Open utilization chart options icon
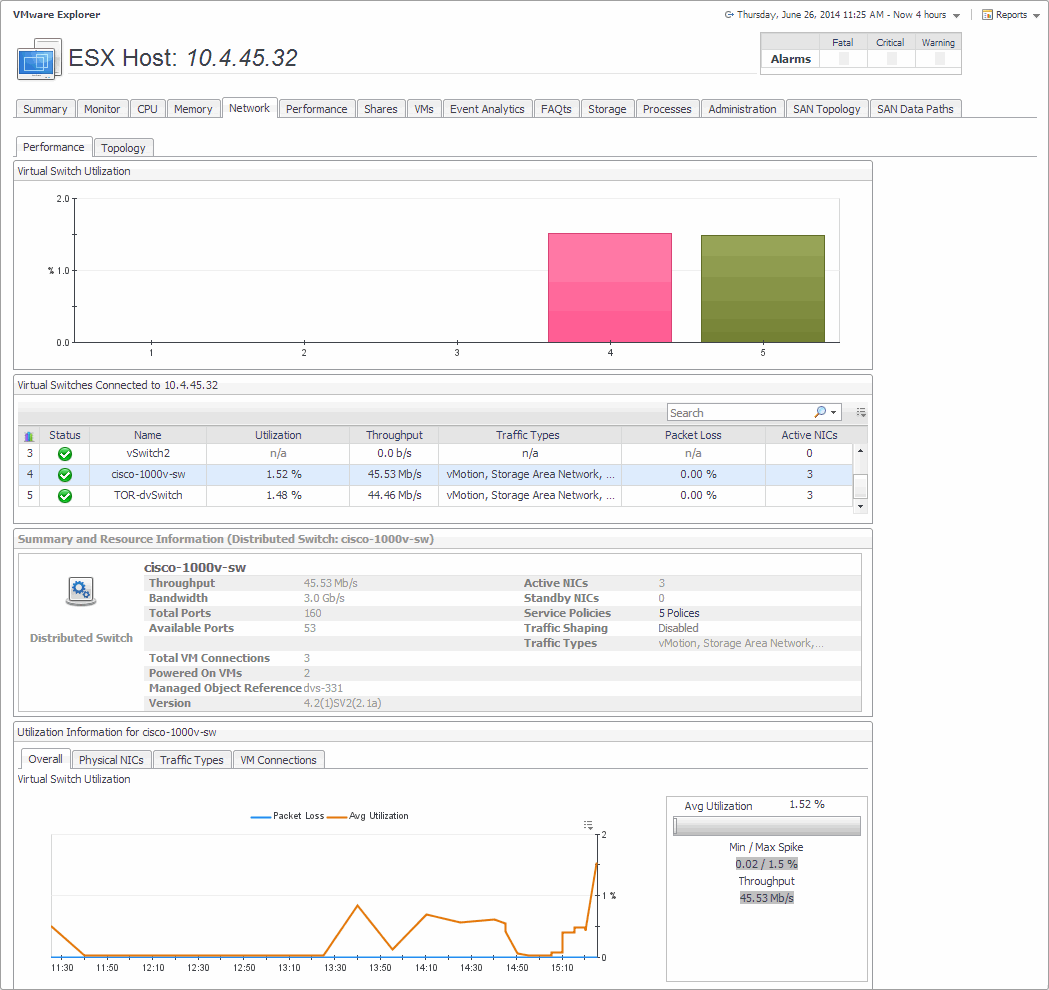Viewport: 1049px width, 990px height. (589, 825)
